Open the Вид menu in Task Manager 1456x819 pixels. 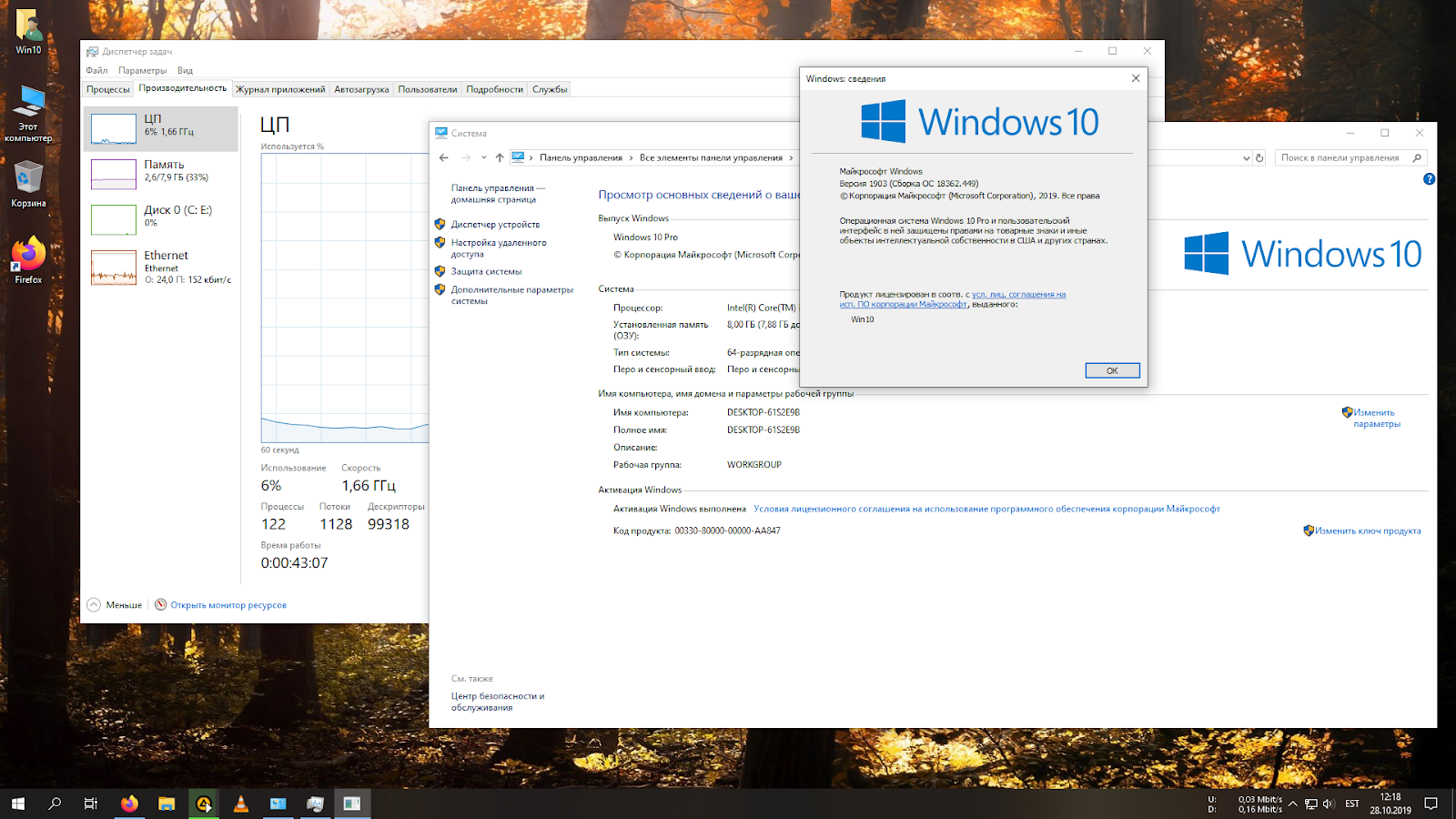point(186,69)
